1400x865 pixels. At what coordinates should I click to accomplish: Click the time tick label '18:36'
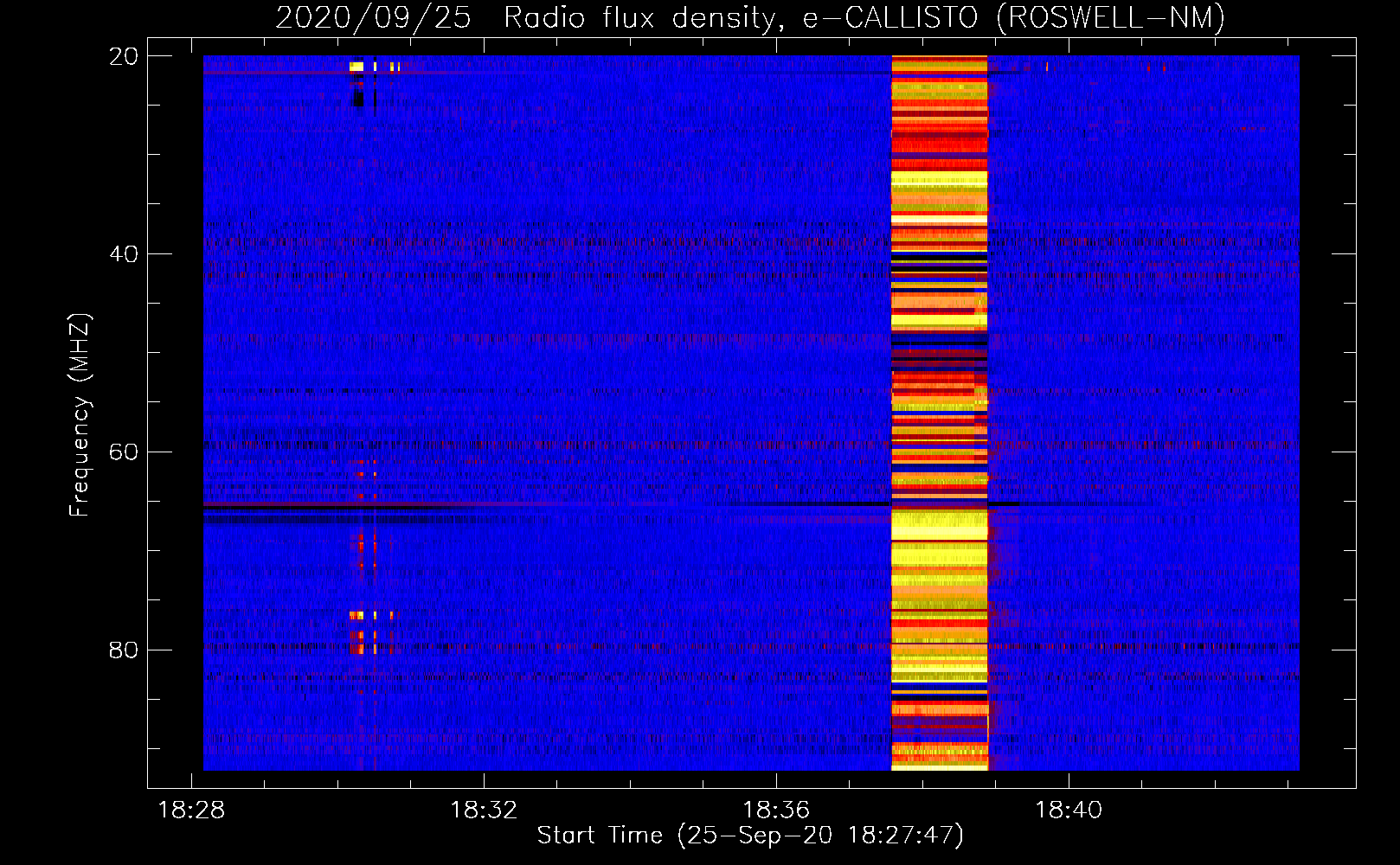click(776, 810)
